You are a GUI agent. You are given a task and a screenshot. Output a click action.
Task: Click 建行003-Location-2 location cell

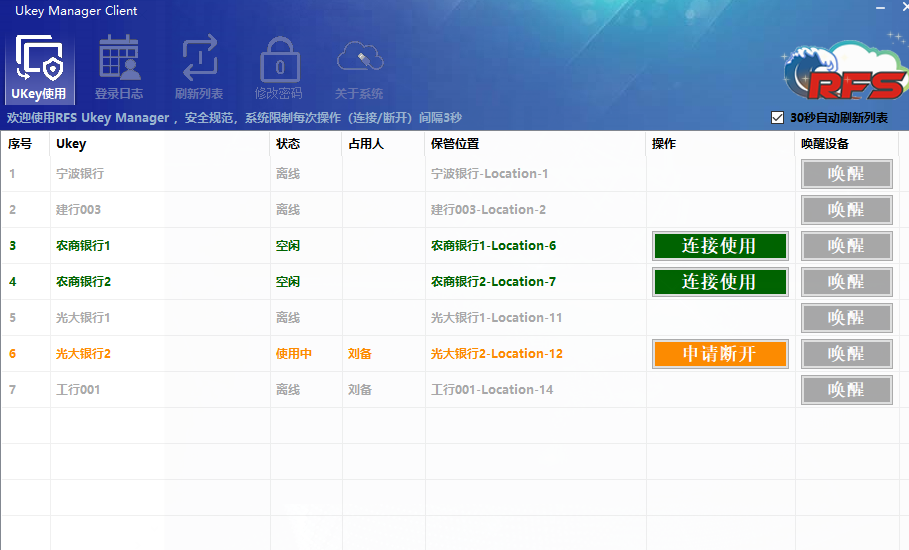[x=535, y=210]
